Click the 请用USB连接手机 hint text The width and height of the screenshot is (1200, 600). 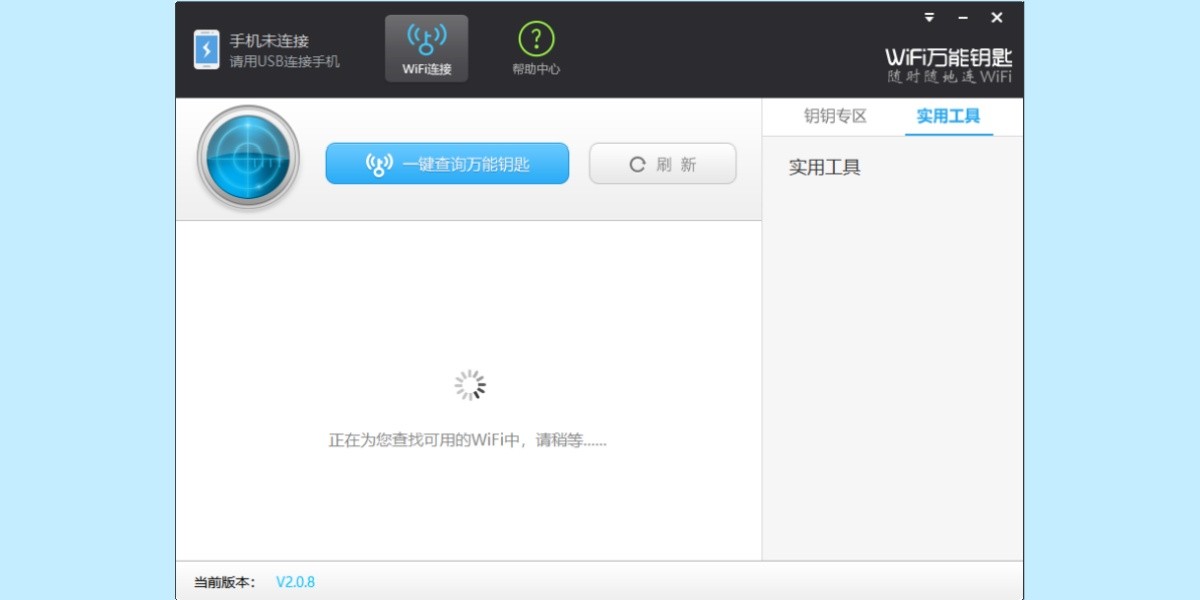click(284, 61)
